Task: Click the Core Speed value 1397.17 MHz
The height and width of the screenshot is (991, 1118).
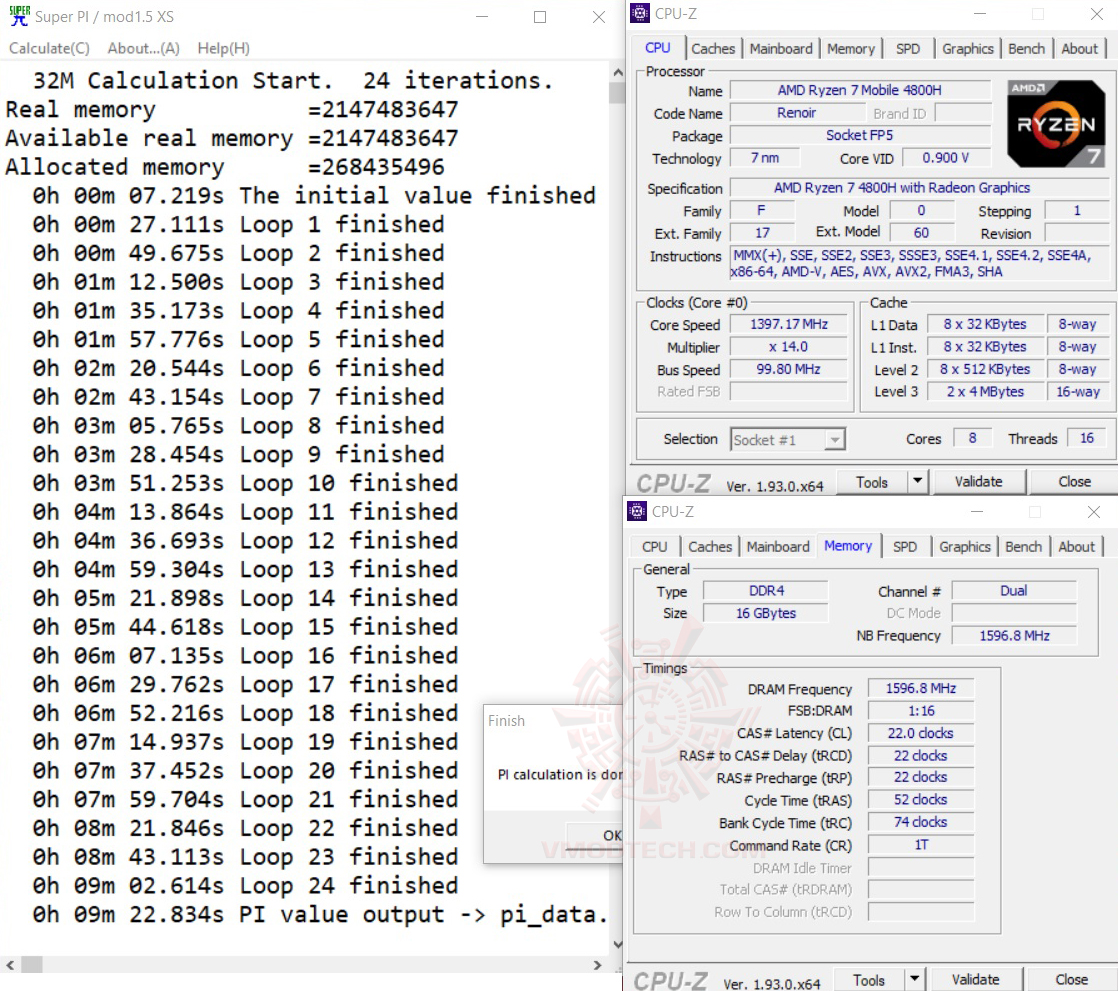Action: pos(789,324)
